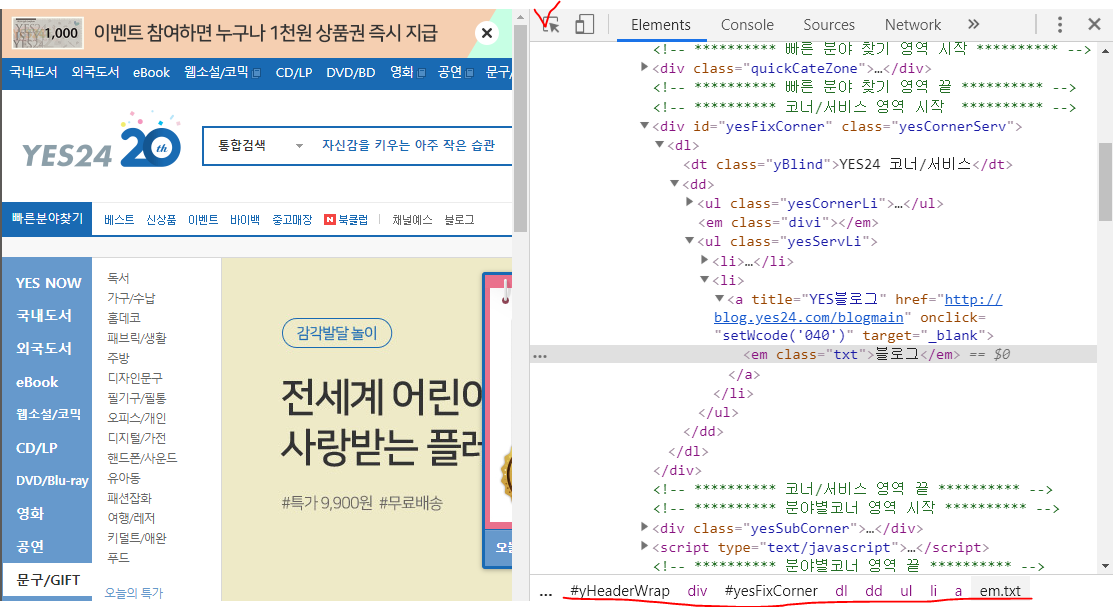Close the event banner with X
This screenshot has width=1113, height=607.
coord(487,33)
